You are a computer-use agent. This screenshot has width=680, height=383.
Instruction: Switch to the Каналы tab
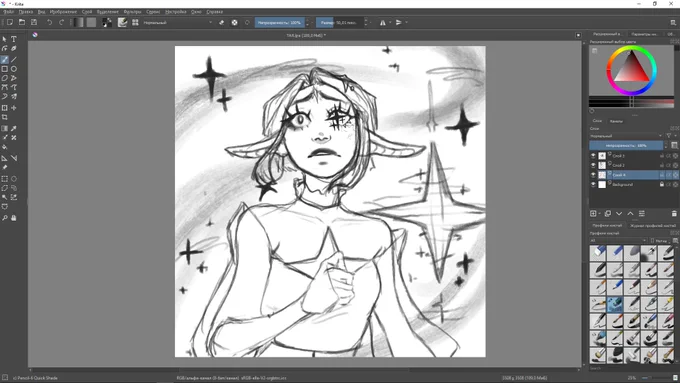pos(616,121)
